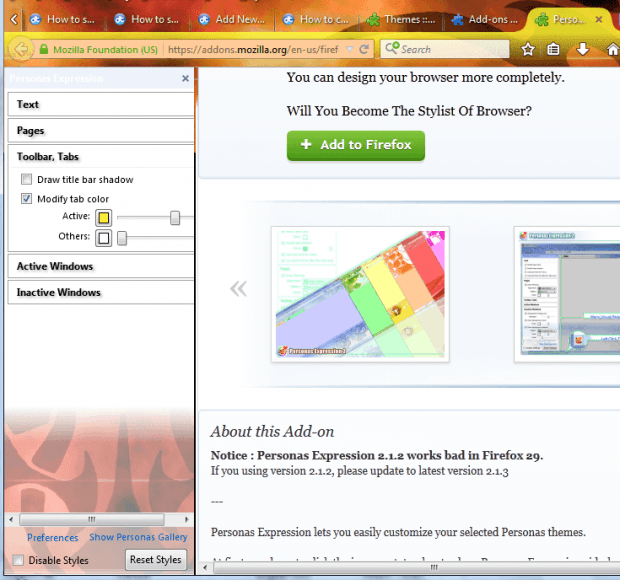Switch to the first 'How to s...' tab
The width and height of the screenshot is (620, 580).
coord(63,19)
